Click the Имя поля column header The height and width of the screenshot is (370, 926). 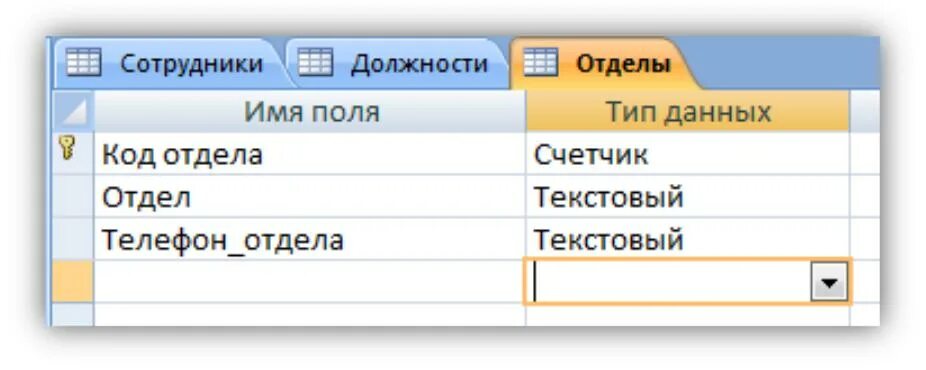click(x=309, y=112)
